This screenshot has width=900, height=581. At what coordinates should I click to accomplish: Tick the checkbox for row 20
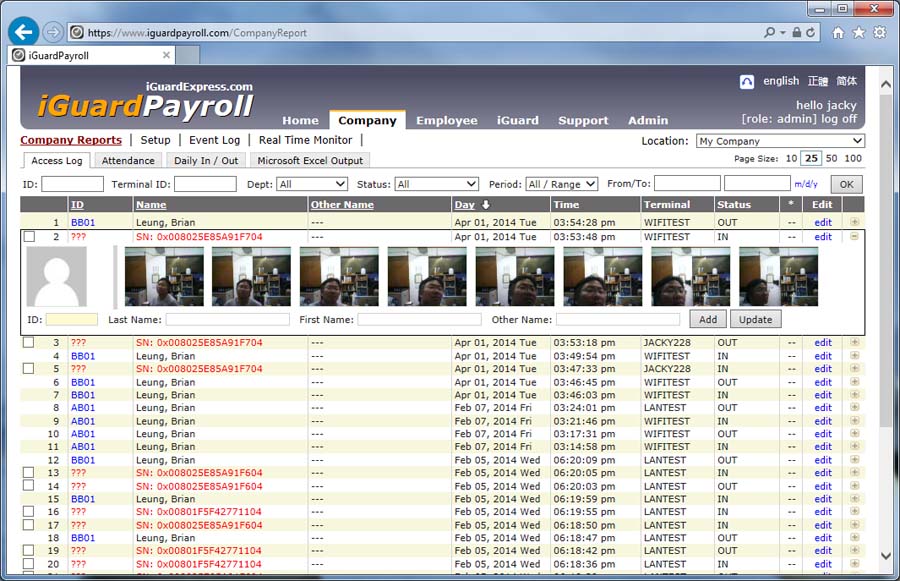click(x=28, y=564)
